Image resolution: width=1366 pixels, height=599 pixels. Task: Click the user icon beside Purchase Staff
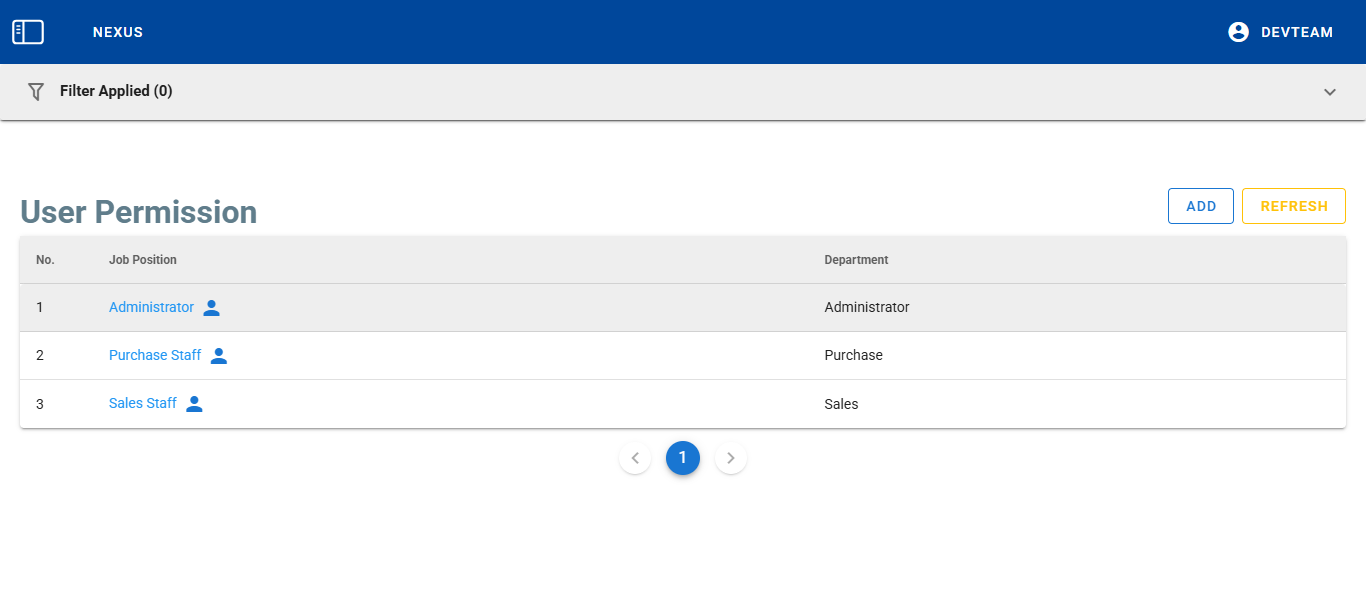[x=219, y=356]
